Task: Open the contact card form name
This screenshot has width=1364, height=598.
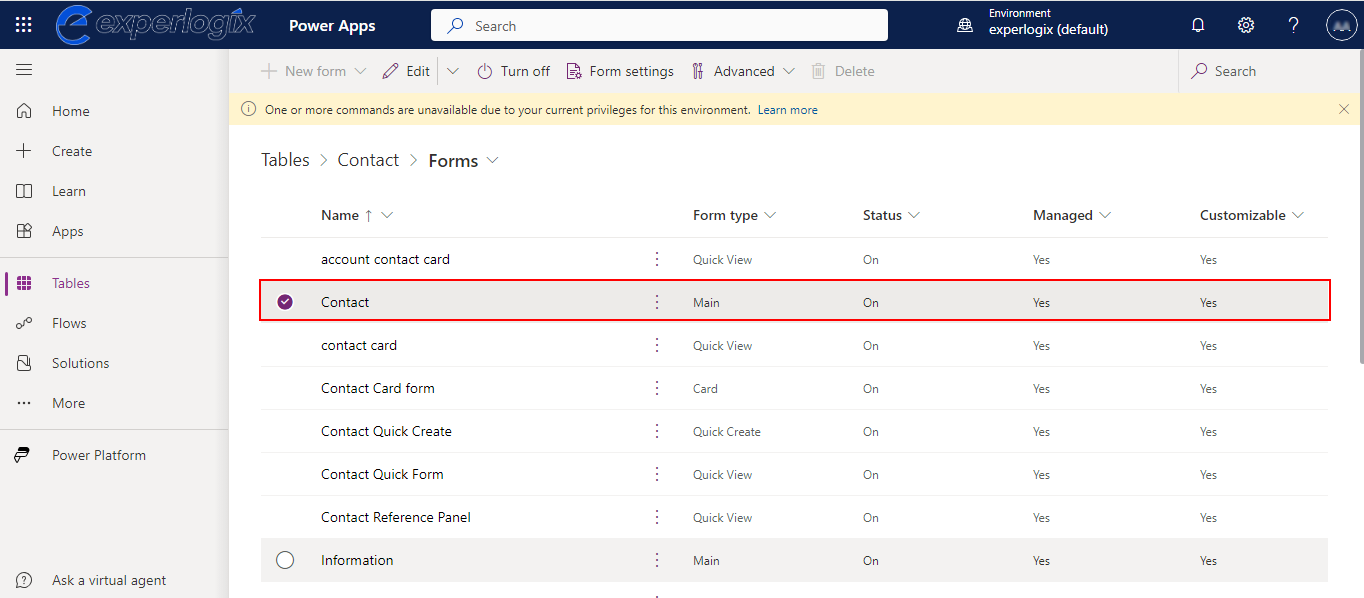Action: tap(358, 345)
